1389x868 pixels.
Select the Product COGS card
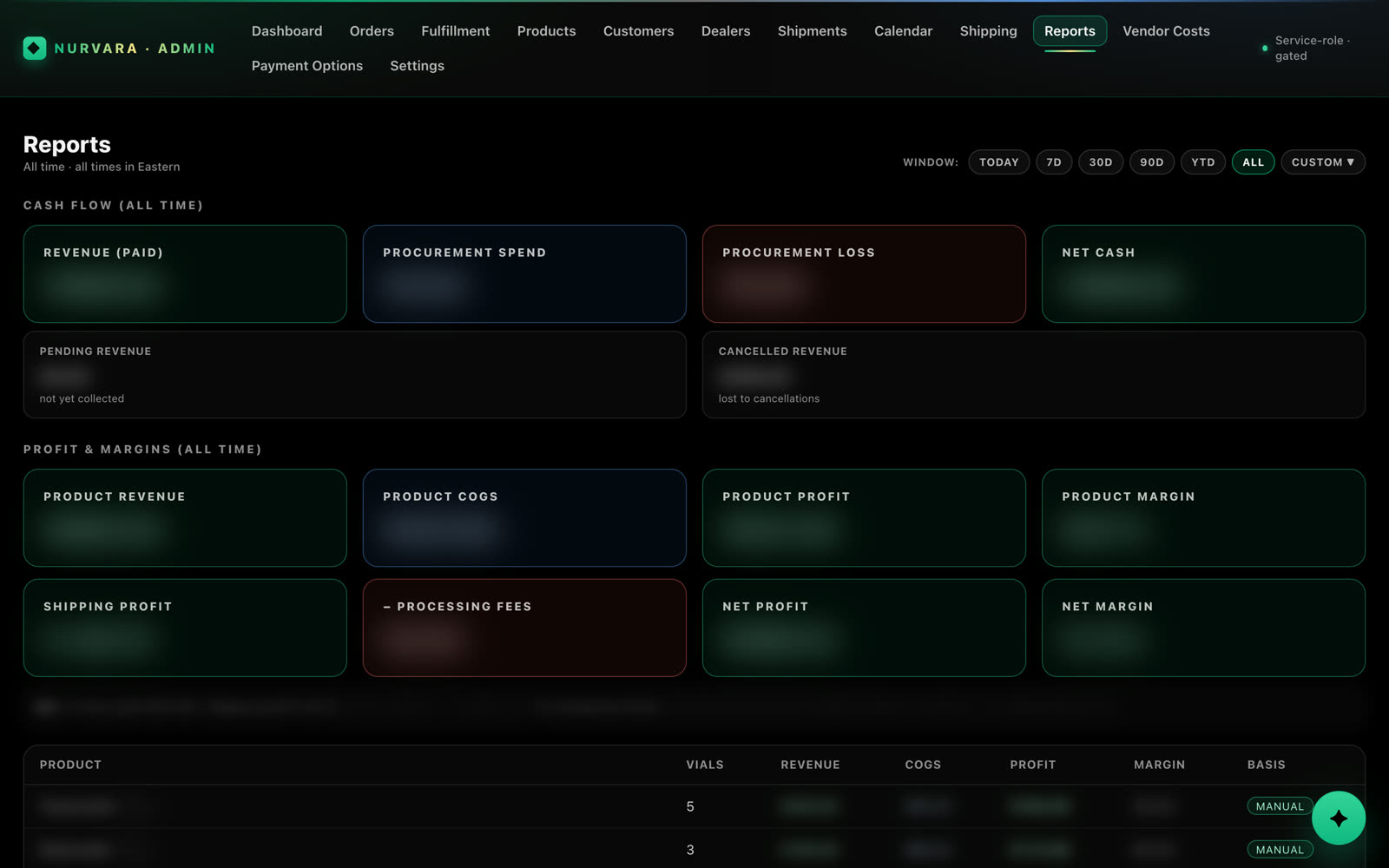click(x=524, y=518)
